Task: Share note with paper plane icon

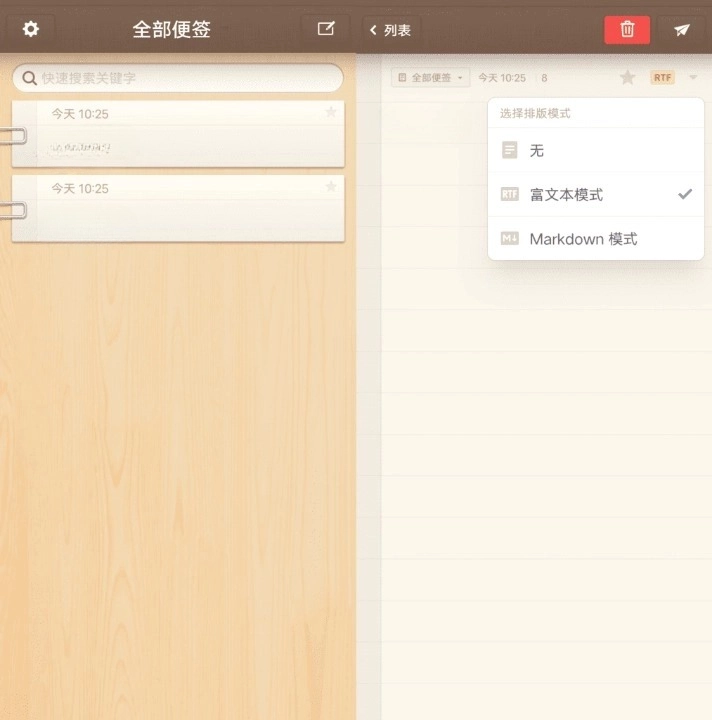Action: 682,30
